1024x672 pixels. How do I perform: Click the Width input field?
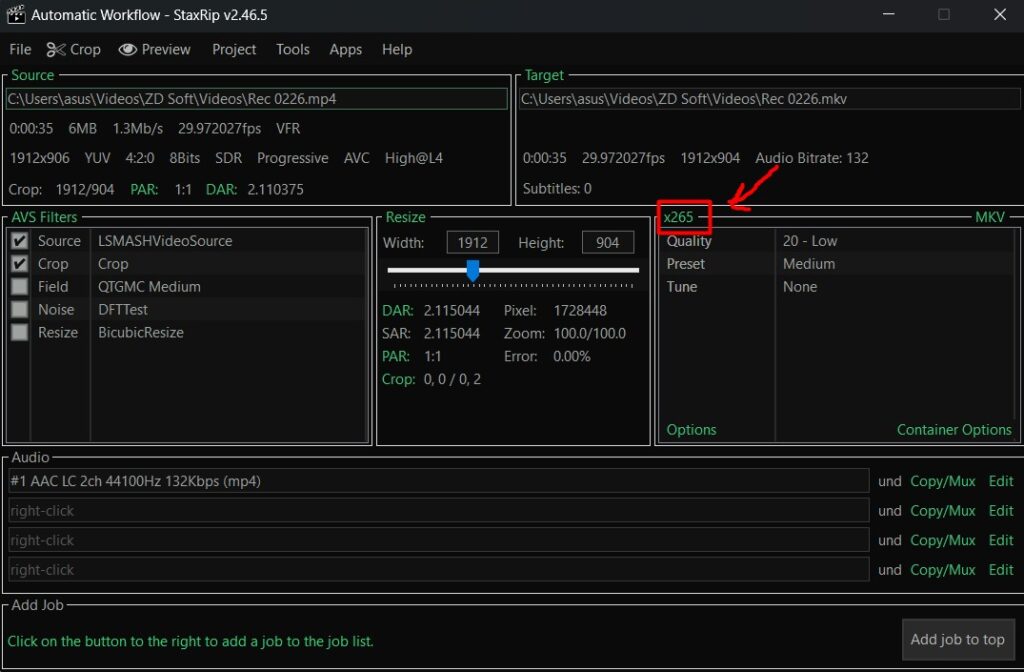(472, 243)
